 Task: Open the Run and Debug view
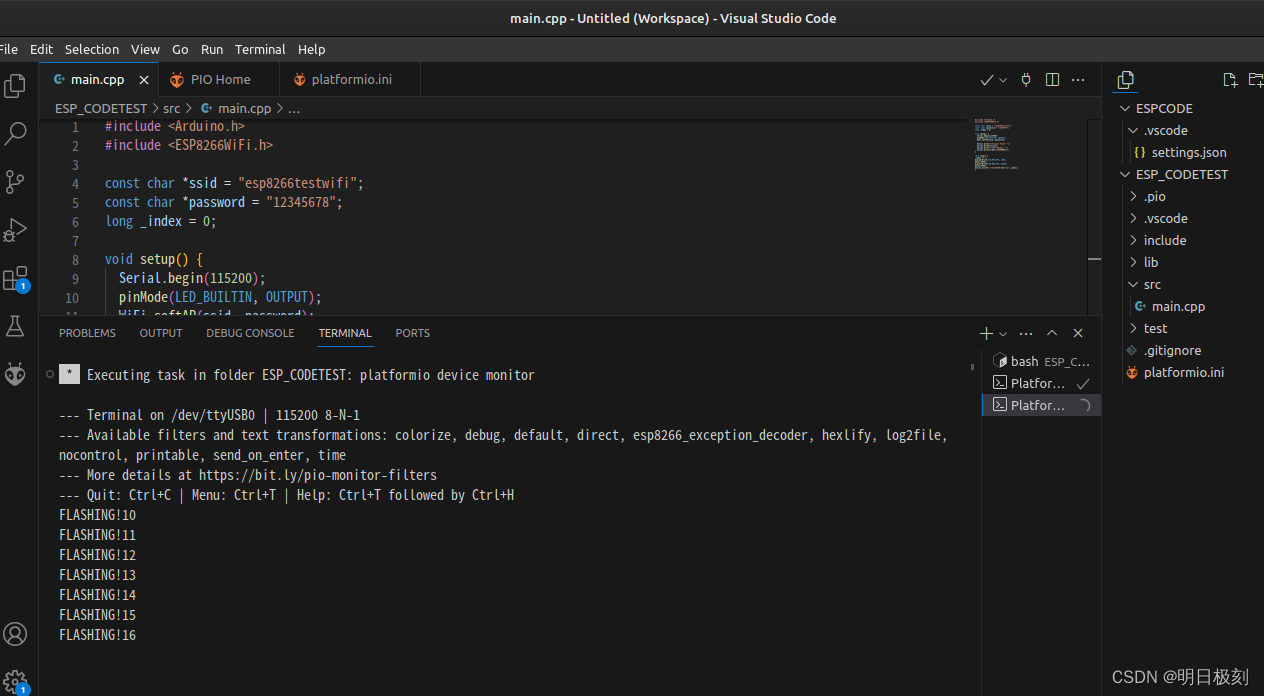click(x=15, y=229)
